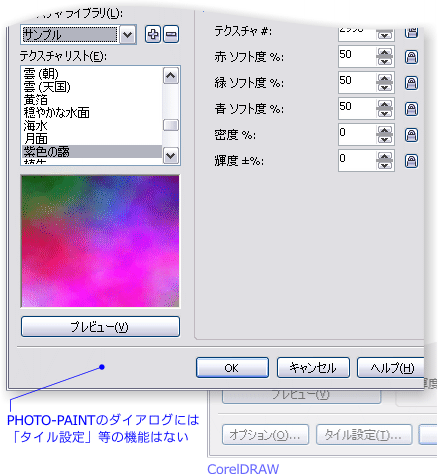Toggle lock for 輝度 ±%
Viewport: 438px width, 474px height.
pos(411,161)
